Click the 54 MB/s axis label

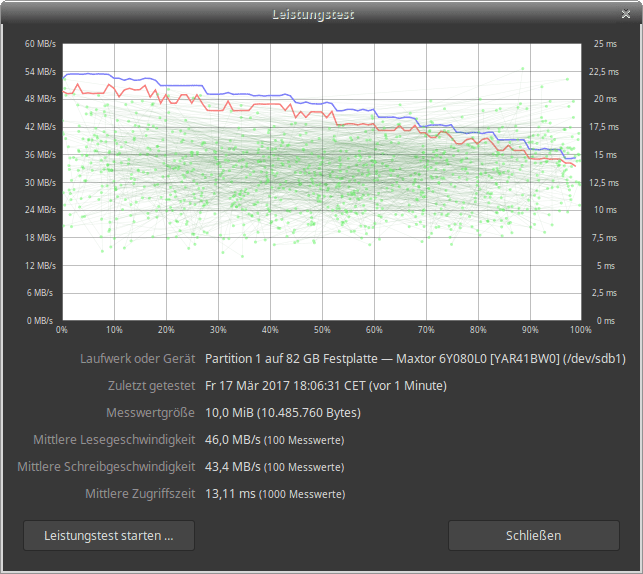[40, 72]
